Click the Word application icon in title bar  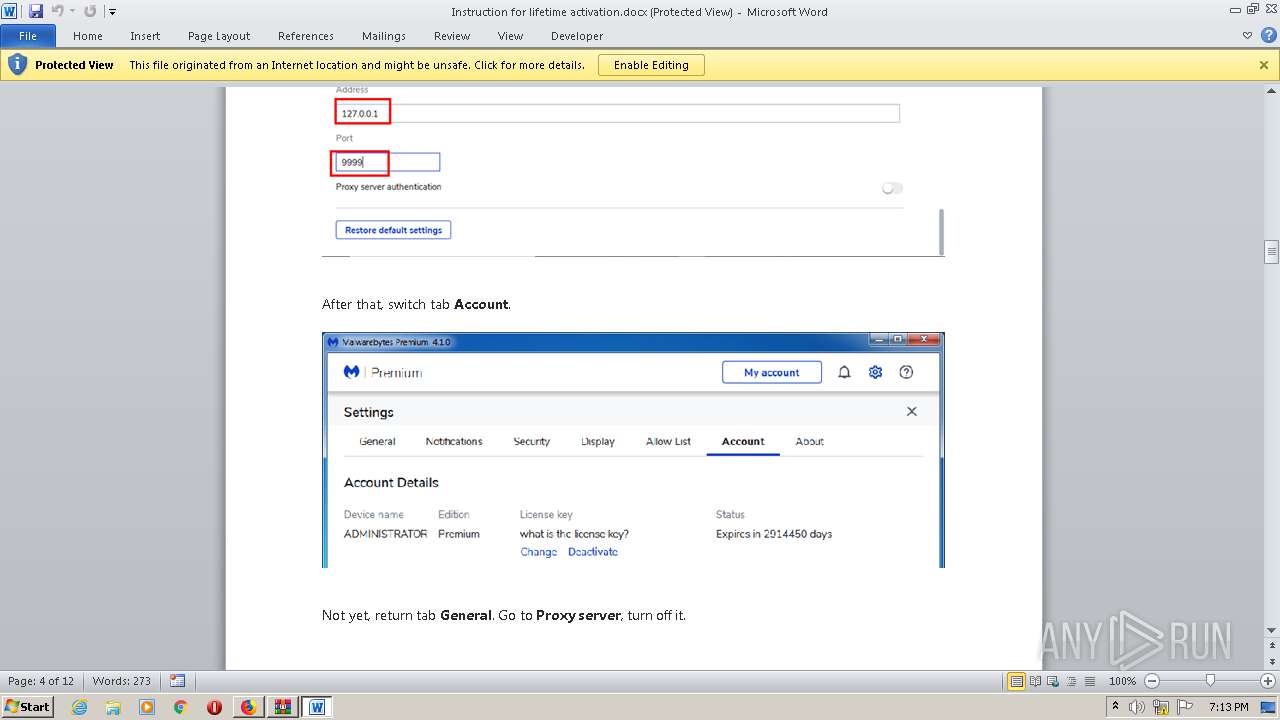10,11
